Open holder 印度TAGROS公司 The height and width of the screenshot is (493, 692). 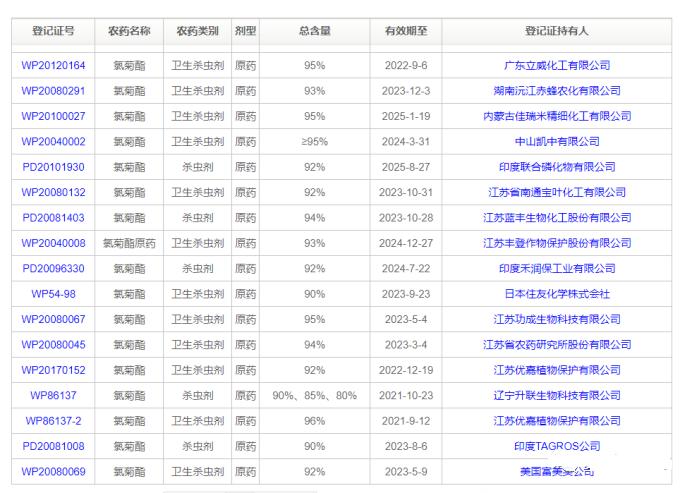click(x=557, y=446)
